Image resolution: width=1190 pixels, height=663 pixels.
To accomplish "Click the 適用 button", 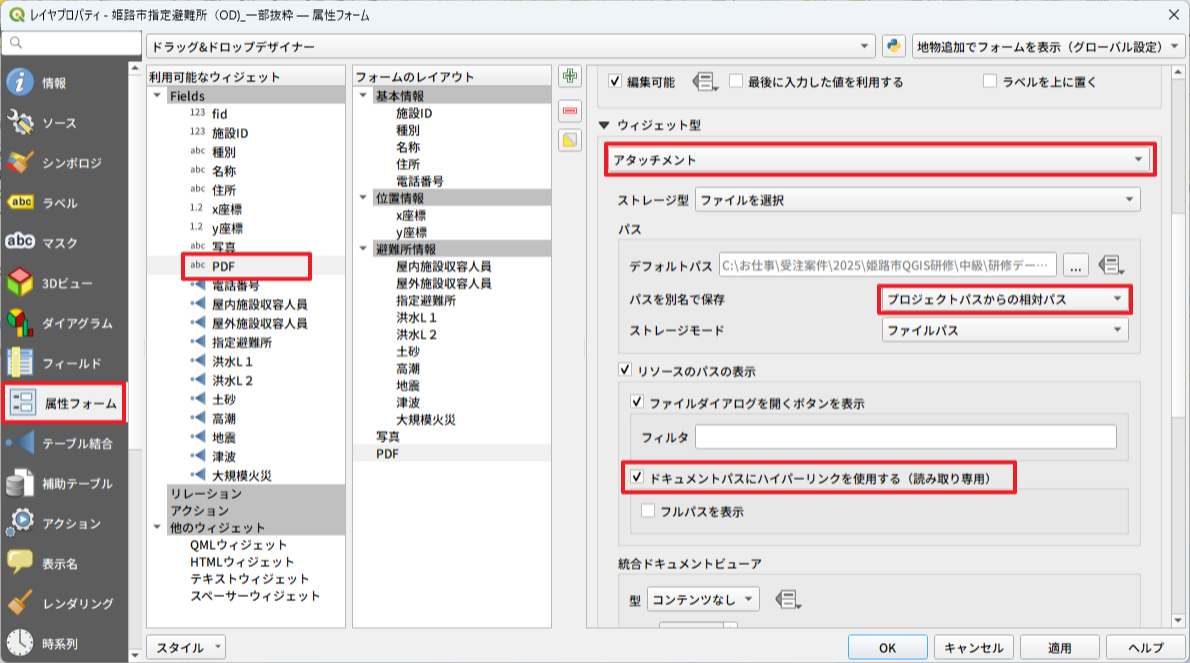I will (x=1059, y=647).
